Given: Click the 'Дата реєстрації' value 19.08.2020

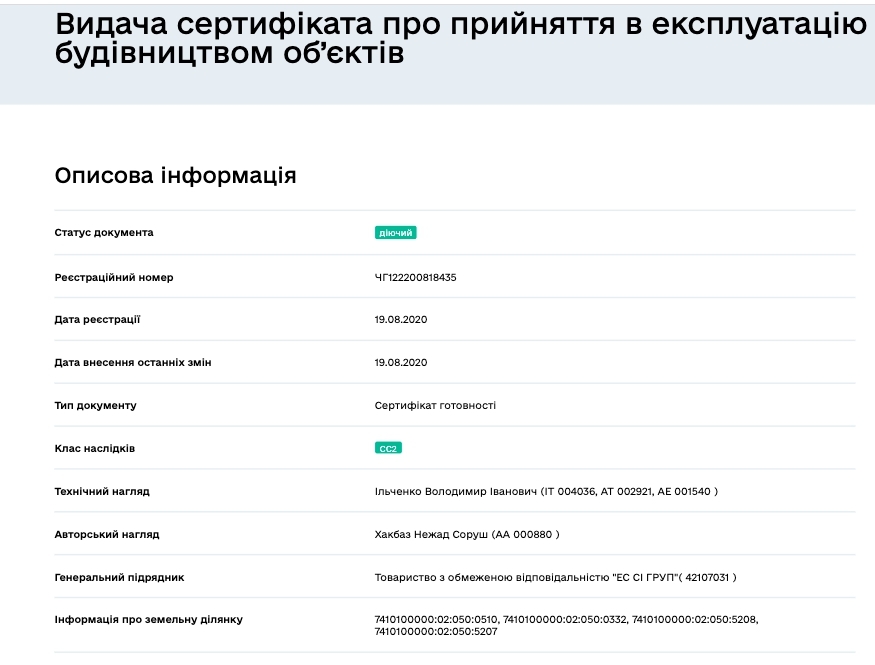Looking at the screenshot, I should pos(401,320).
